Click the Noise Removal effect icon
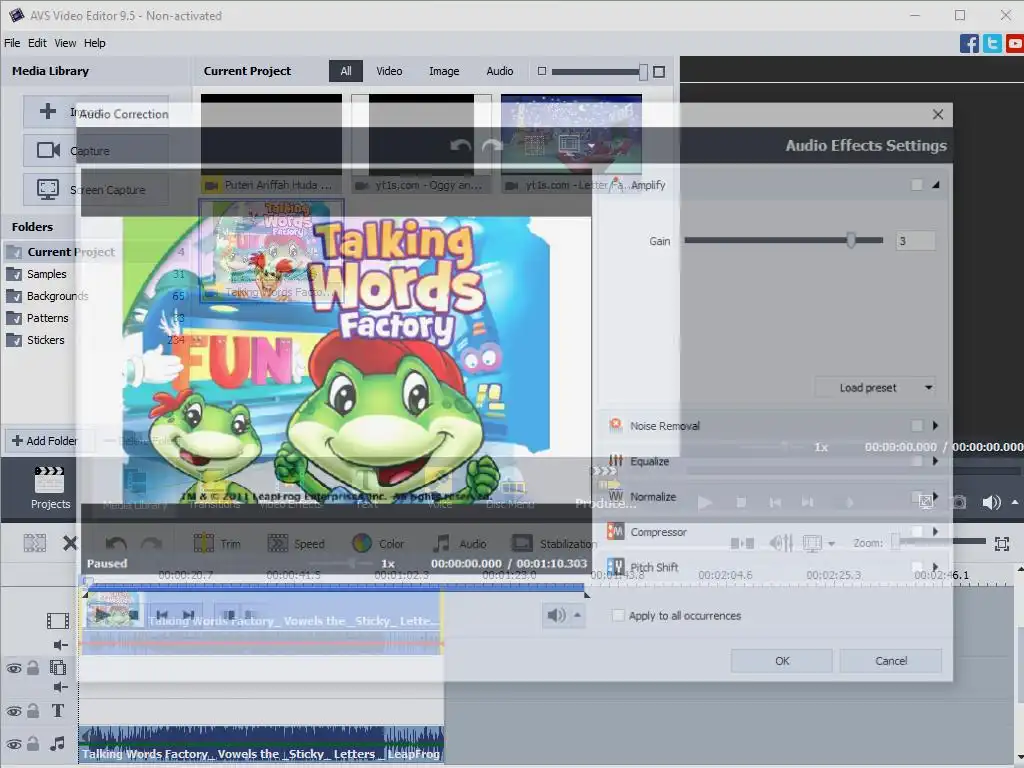This screenshot has width=1024, height=768. click(x=615, y=425)
